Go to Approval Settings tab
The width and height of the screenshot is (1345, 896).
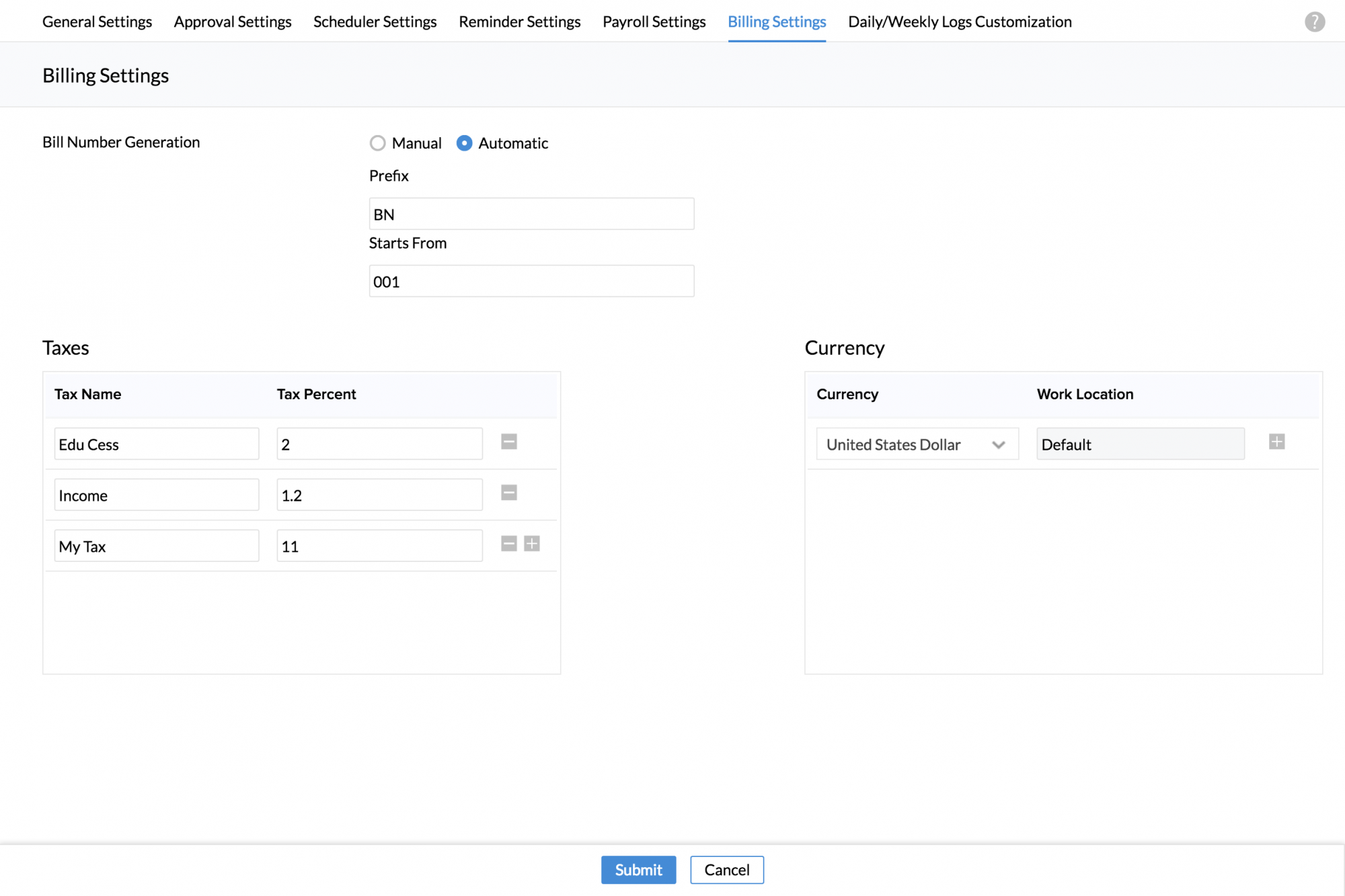pos(232,22)
